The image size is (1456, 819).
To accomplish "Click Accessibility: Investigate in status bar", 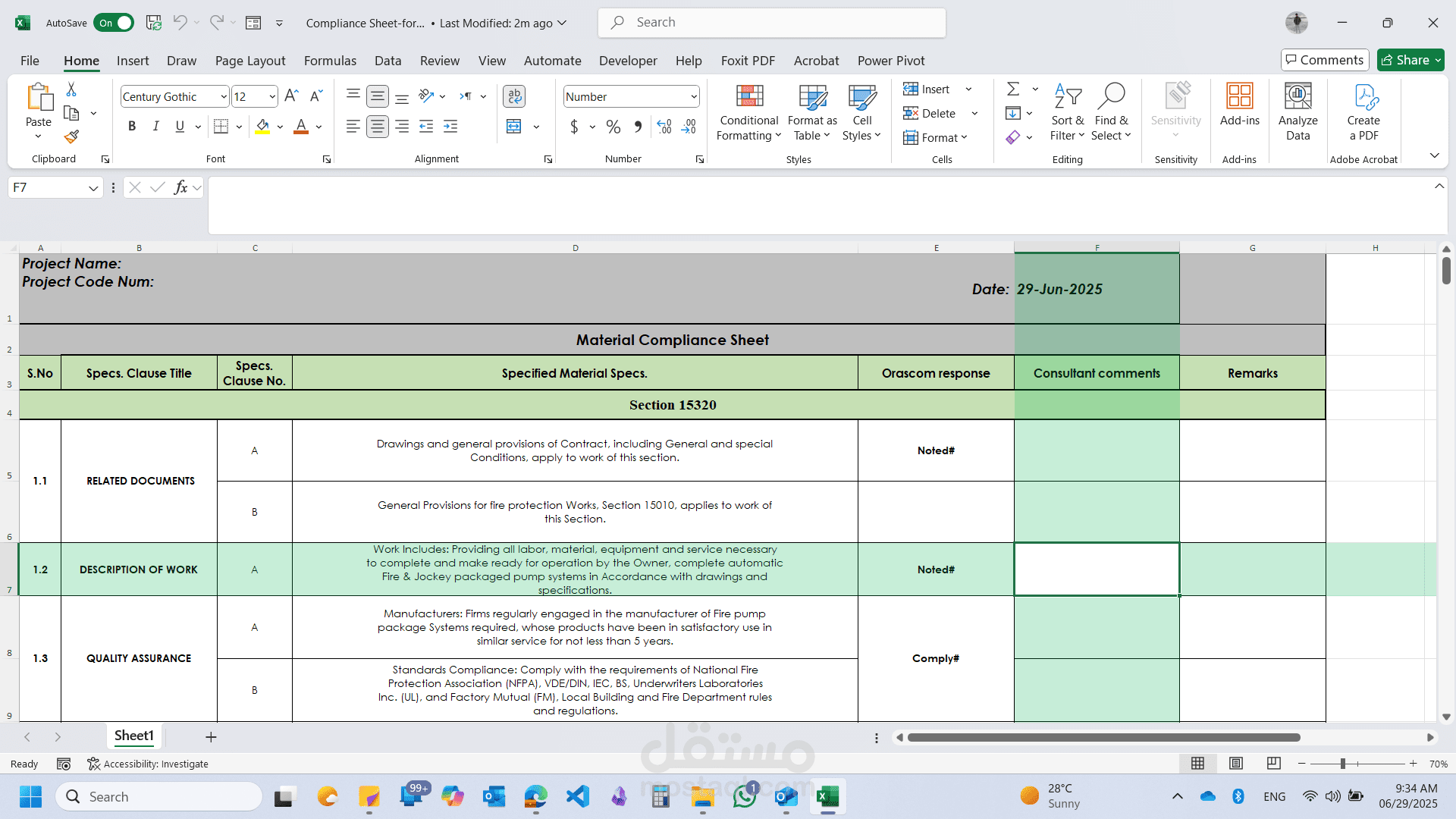I will 148,764.
